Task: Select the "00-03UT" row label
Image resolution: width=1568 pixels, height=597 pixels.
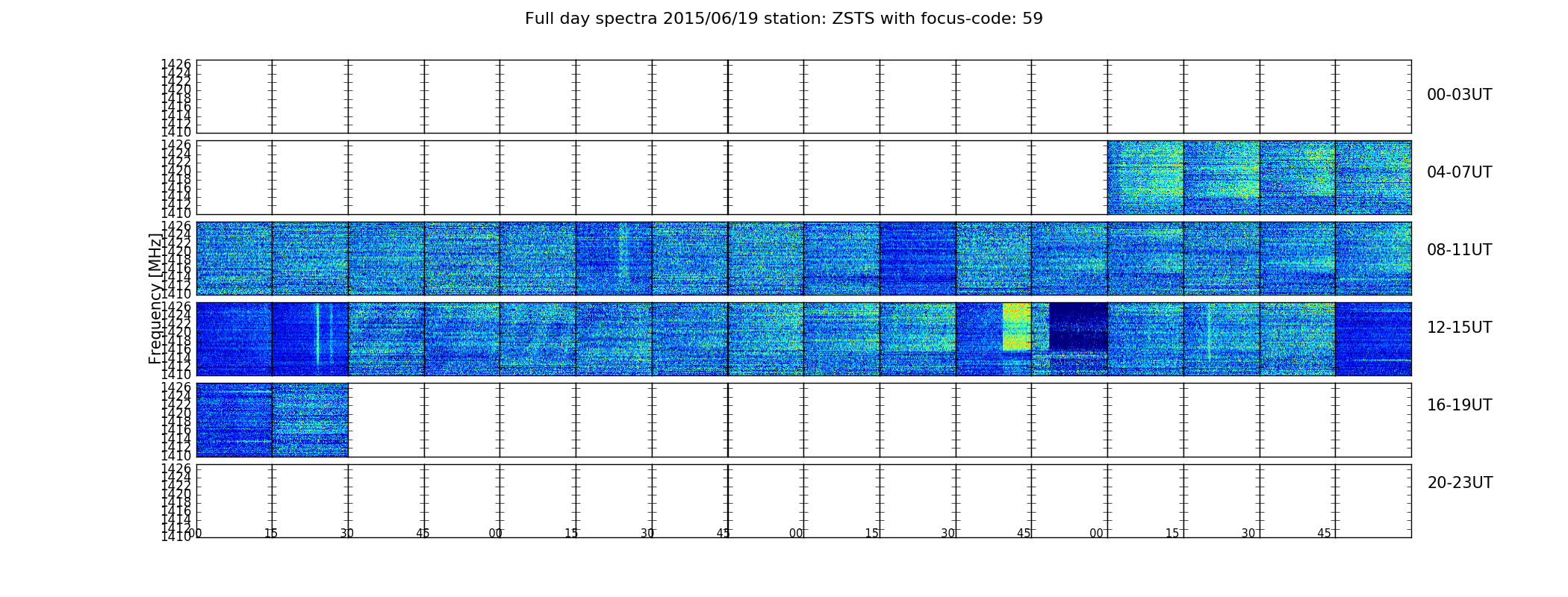Action: click(1459, 95)
